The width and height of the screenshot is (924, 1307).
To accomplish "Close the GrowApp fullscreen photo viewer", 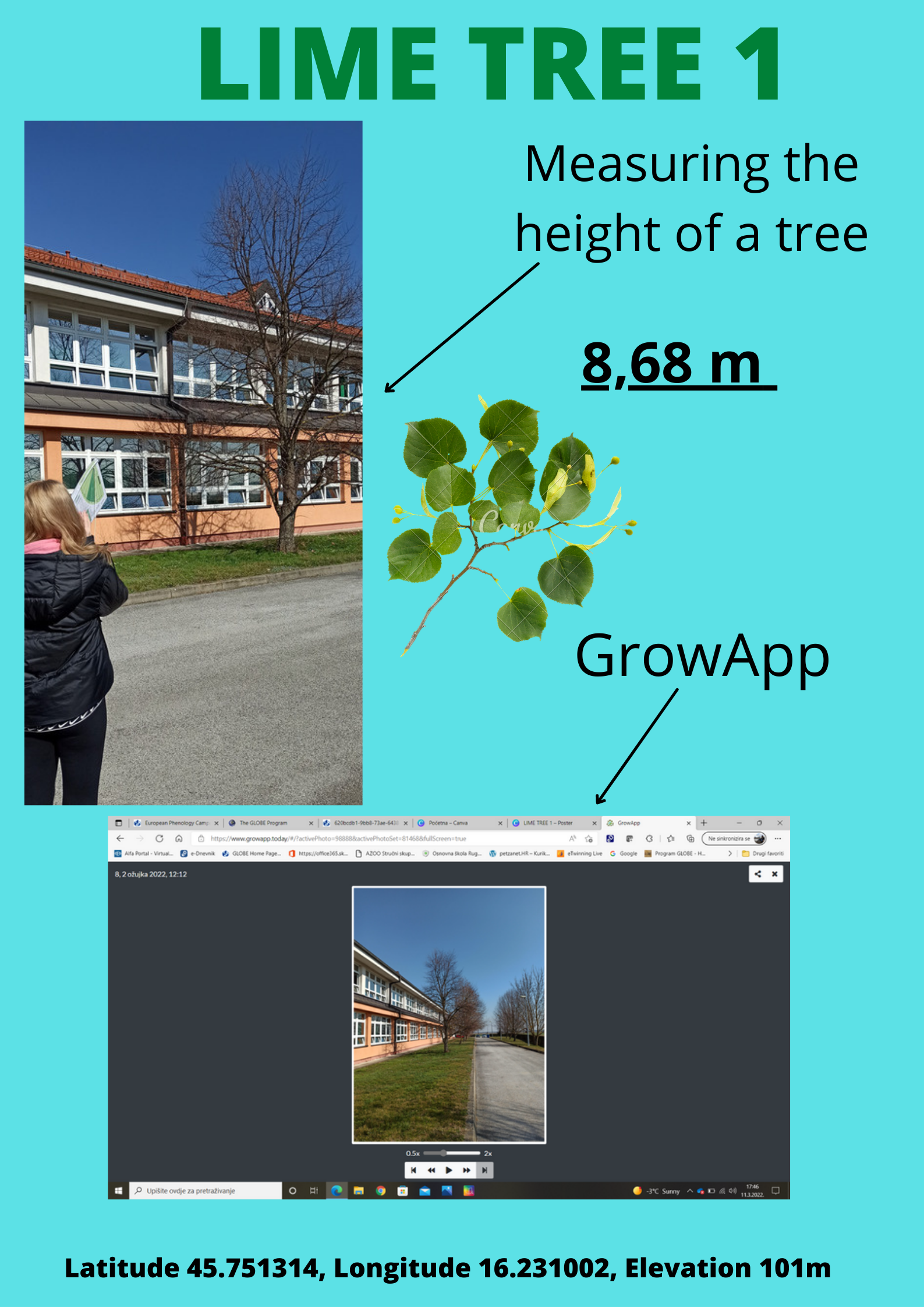I will [x=774, y=874].
